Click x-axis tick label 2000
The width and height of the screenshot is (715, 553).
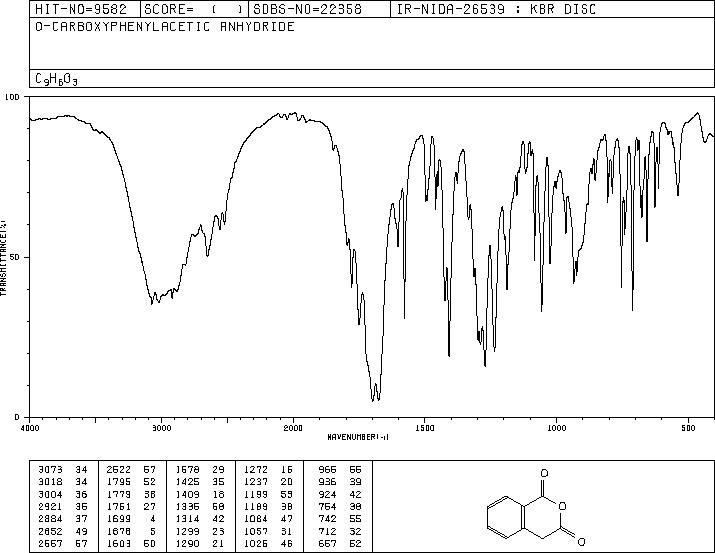click(x=293, y=428)
